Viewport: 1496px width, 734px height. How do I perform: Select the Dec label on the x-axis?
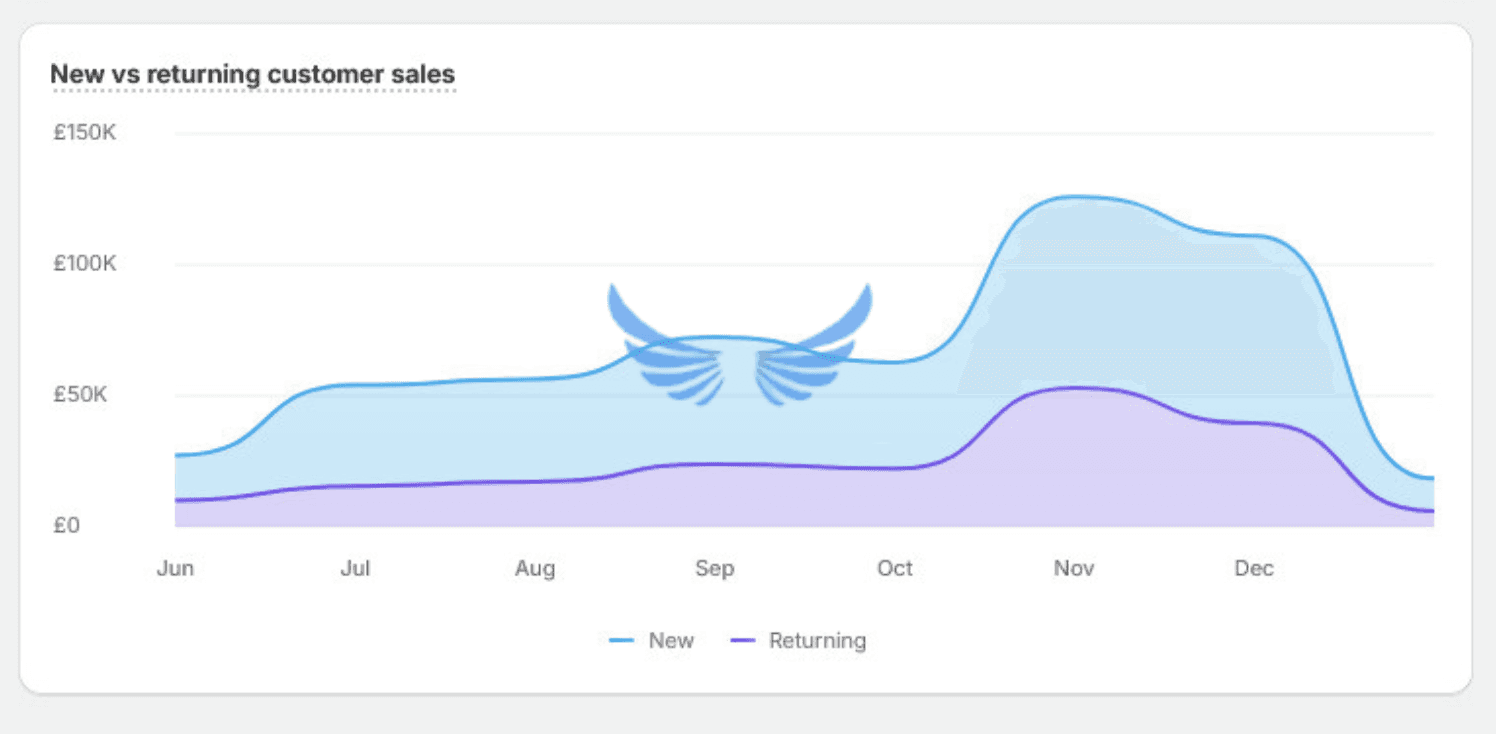coord(1254,569)
